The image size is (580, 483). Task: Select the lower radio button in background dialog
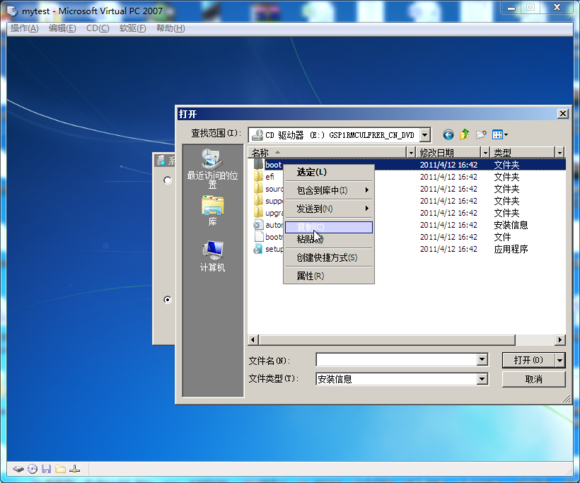pyautogui.click(x=167, y=300)
